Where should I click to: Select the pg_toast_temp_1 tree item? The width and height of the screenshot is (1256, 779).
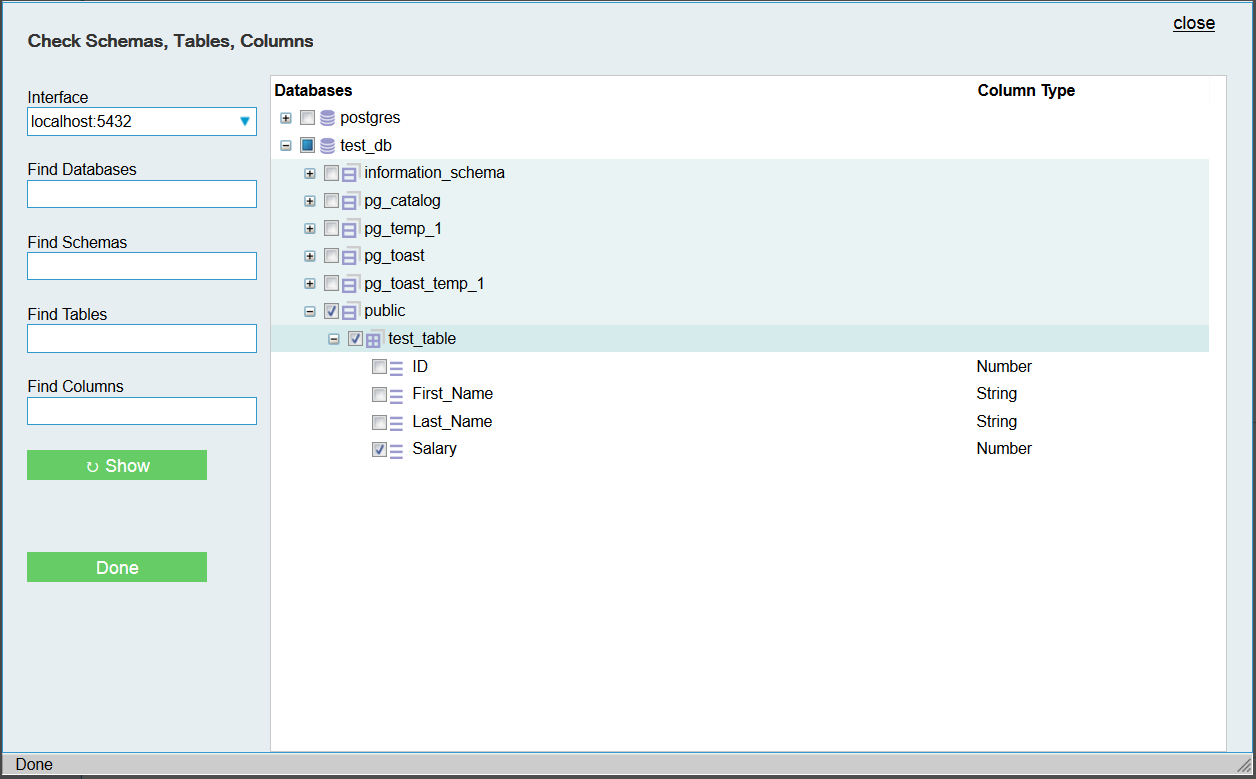pyautogui.click(x=424, y=284)
